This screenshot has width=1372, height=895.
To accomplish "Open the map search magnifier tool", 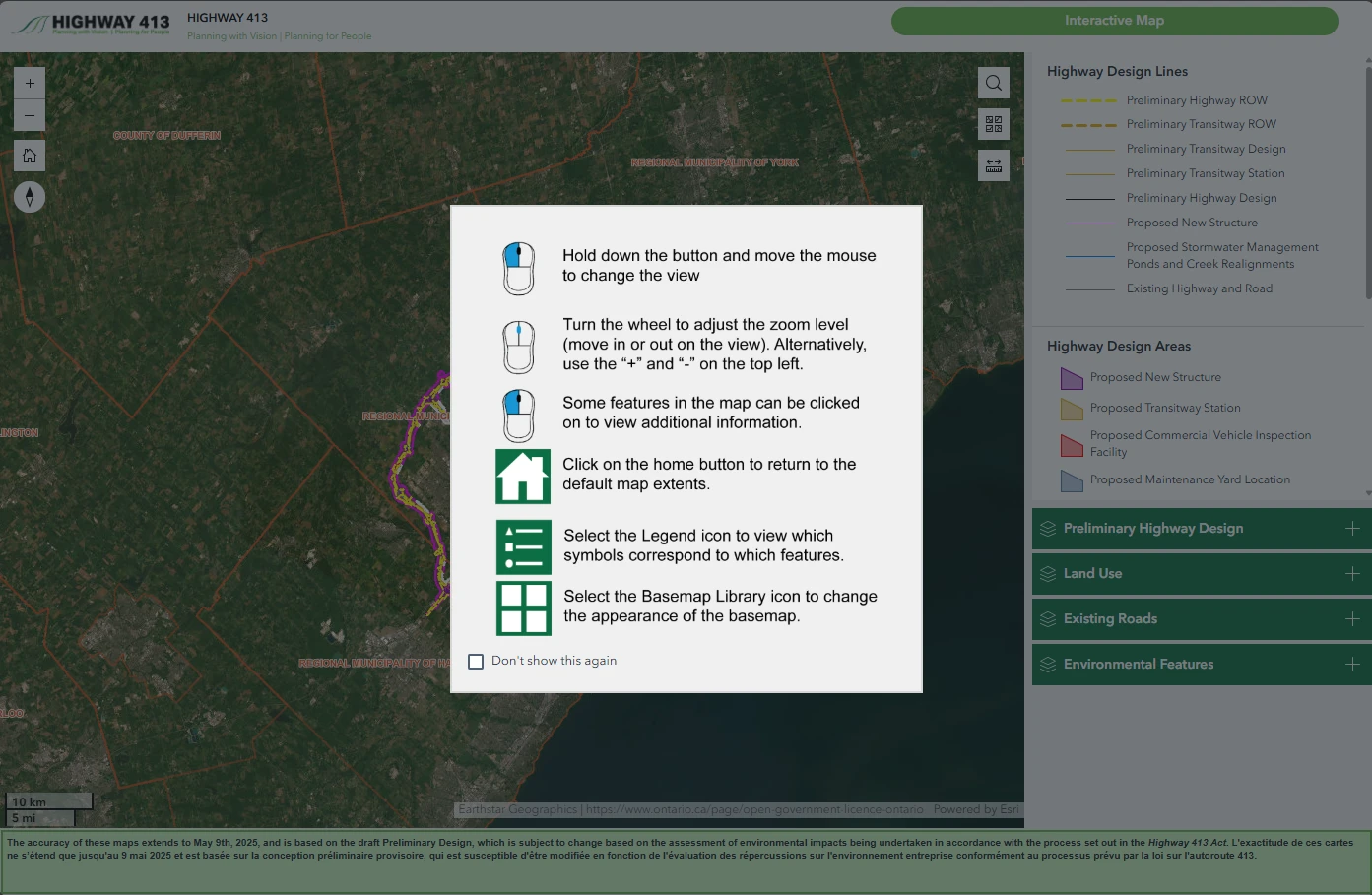I will (x=994, y=83).
